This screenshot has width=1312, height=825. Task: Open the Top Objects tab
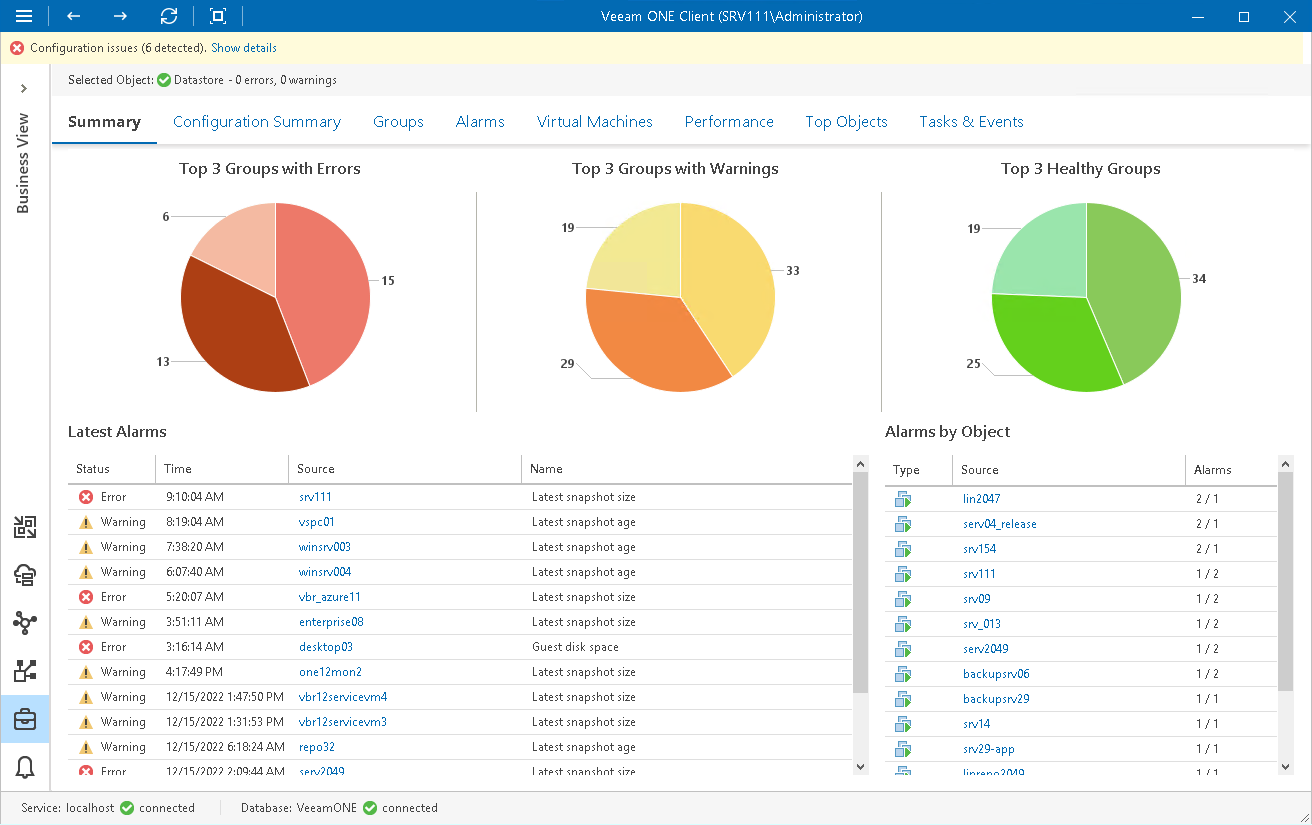pyautogui.click(x=847, y=122)
